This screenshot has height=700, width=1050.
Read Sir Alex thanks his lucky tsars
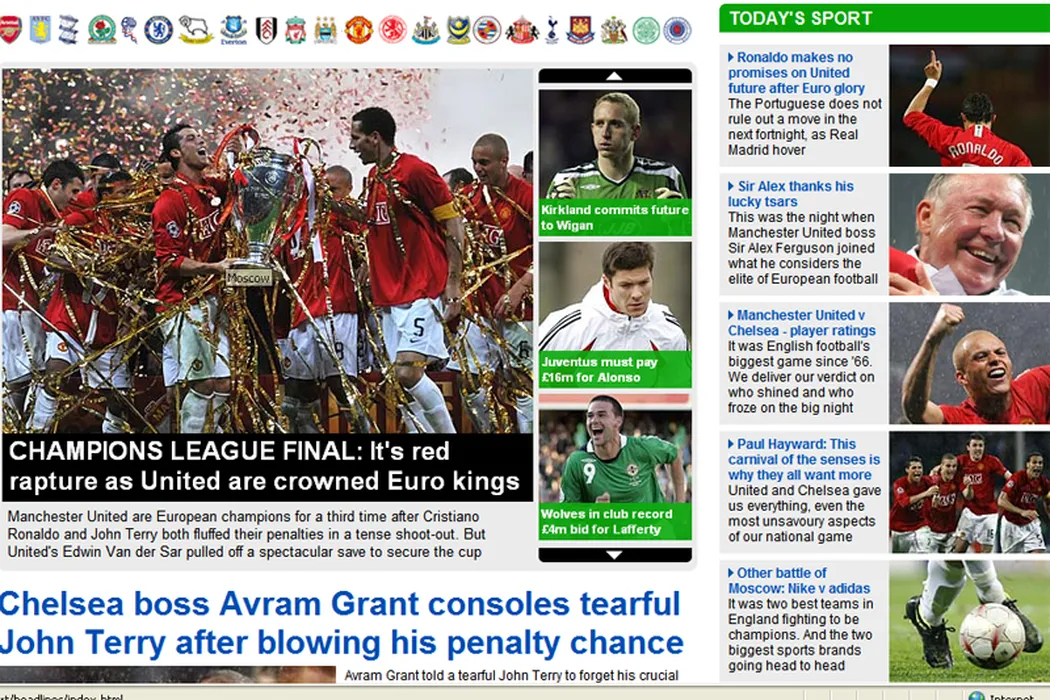tap(791, 194)
